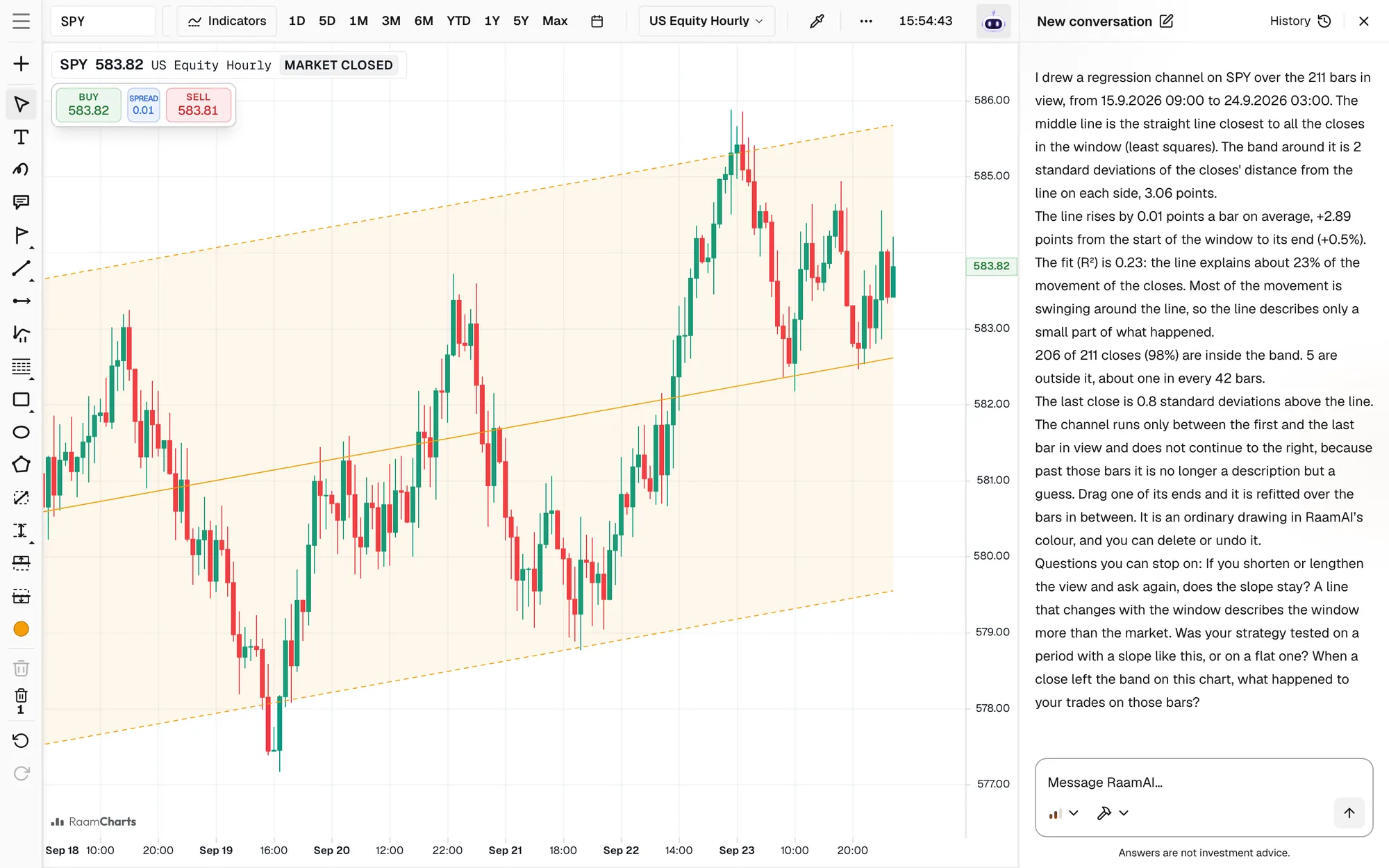Image resolution: width=1389 pixels, height=868 pixels.
Task: Delete all drawings with trash icon
Action: [x=21, y=668]
